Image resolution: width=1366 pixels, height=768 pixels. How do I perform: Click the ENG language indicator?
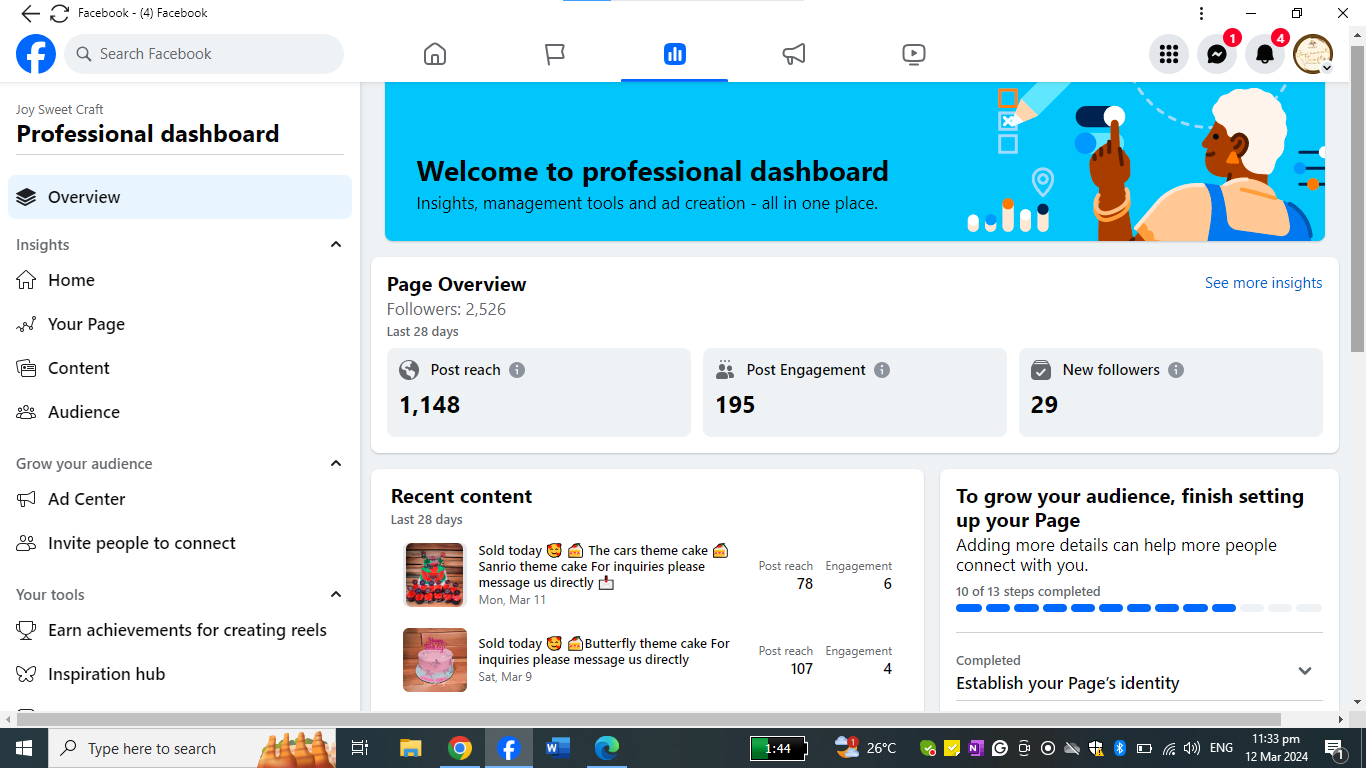pos(1221,748)
